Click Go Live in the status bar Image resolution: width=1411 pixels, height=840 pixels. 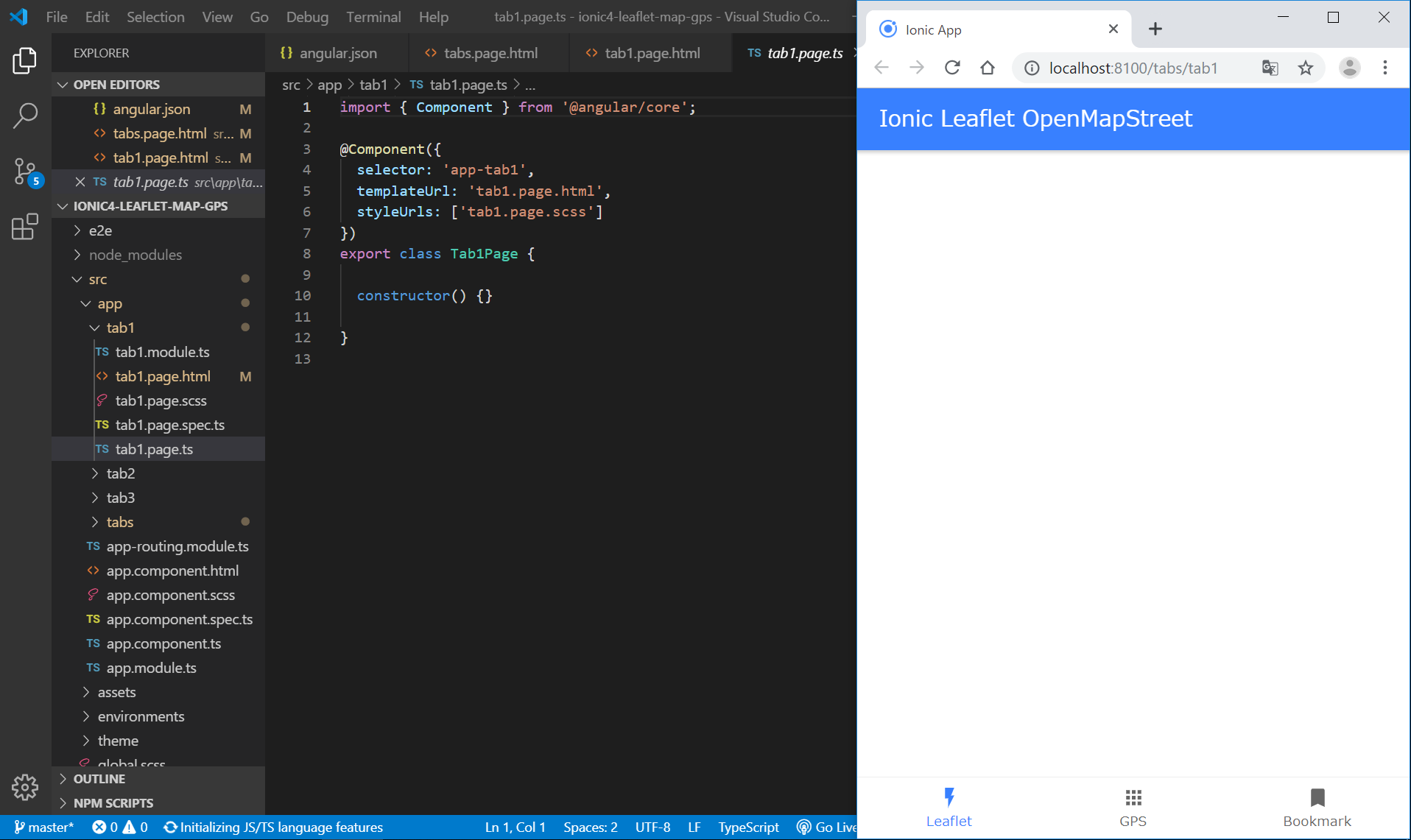pyautogui.click(x=828, y=827)
